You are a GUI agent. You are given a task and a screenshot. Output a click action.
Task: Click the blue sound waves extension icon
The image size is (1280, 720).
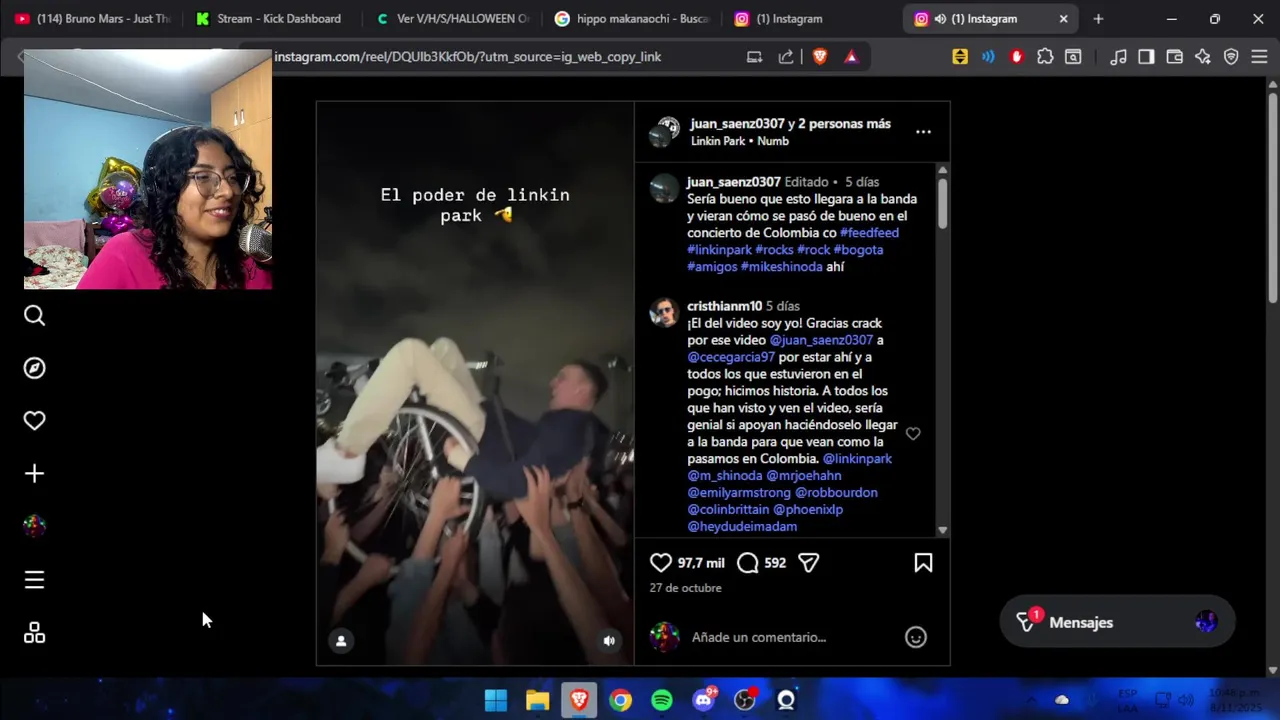click(988, 57)
